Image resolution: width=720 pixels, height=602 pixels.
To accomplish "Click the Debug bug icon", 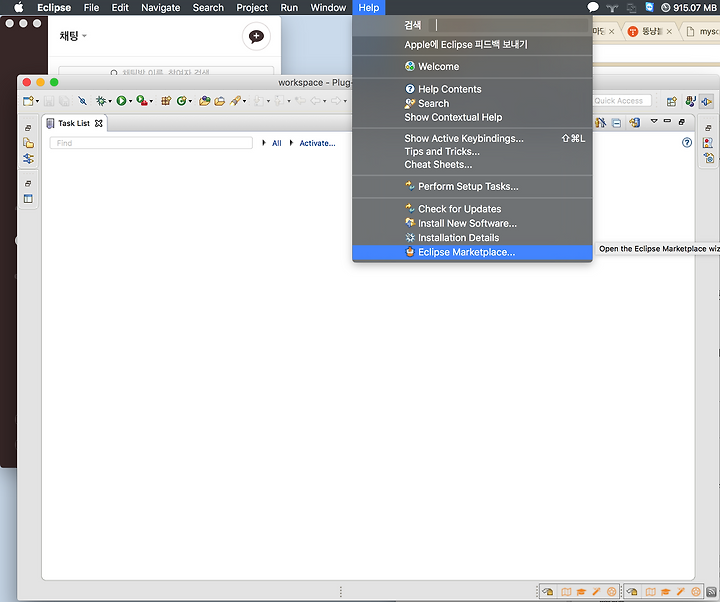I will pyautogui.click(x=101, y=101).
